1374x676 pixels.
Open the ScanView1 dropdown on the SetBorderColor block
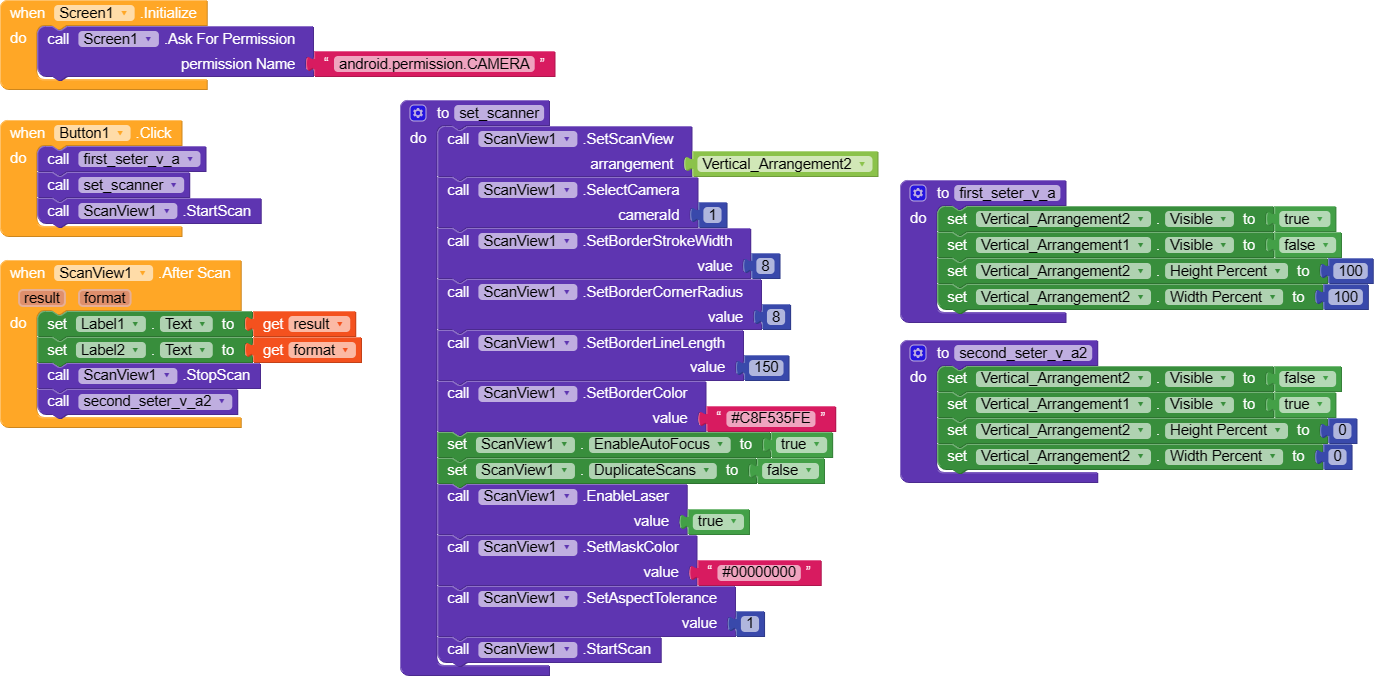coord(528,393)
